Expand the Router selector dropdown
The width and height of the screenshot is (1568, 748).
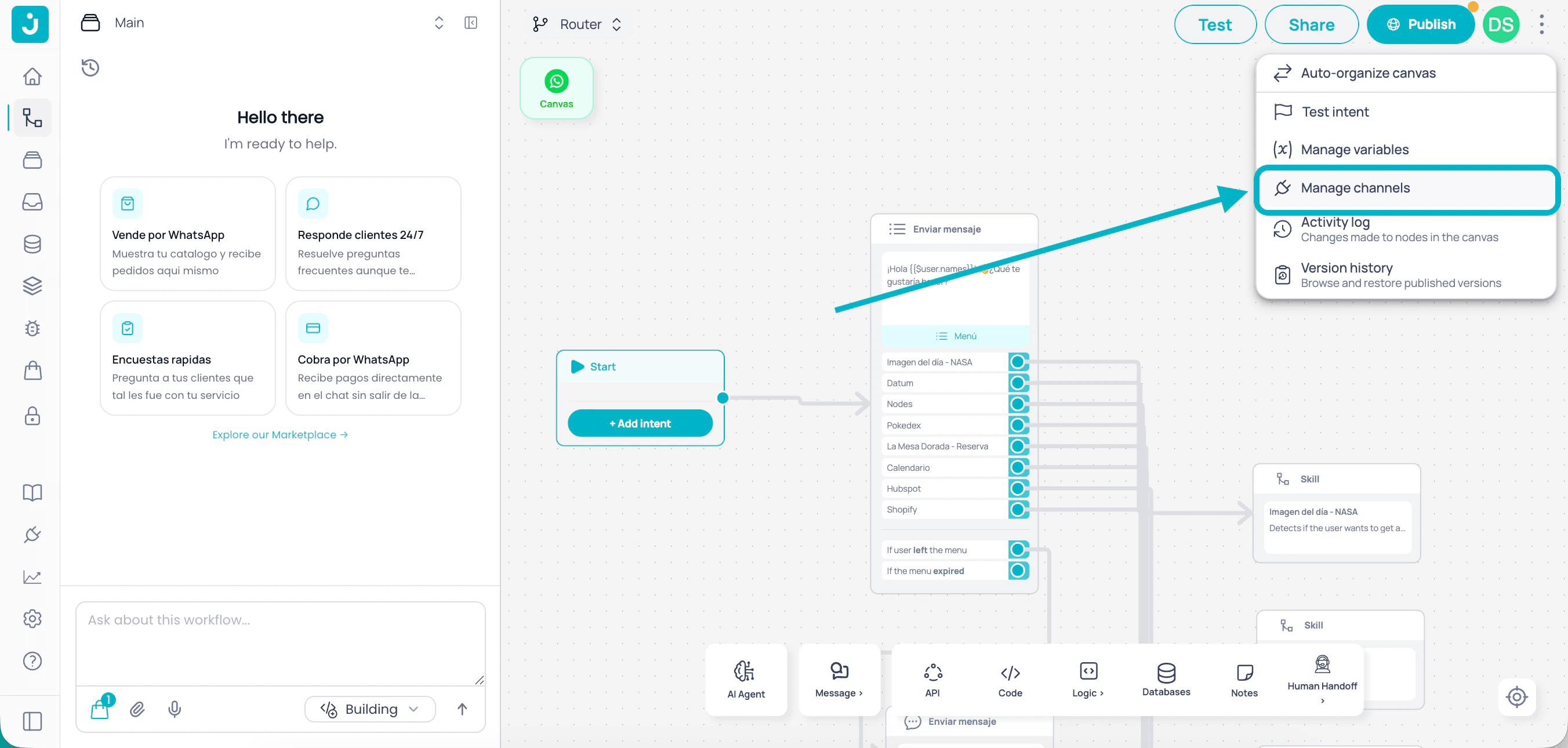tap(616, 24)
